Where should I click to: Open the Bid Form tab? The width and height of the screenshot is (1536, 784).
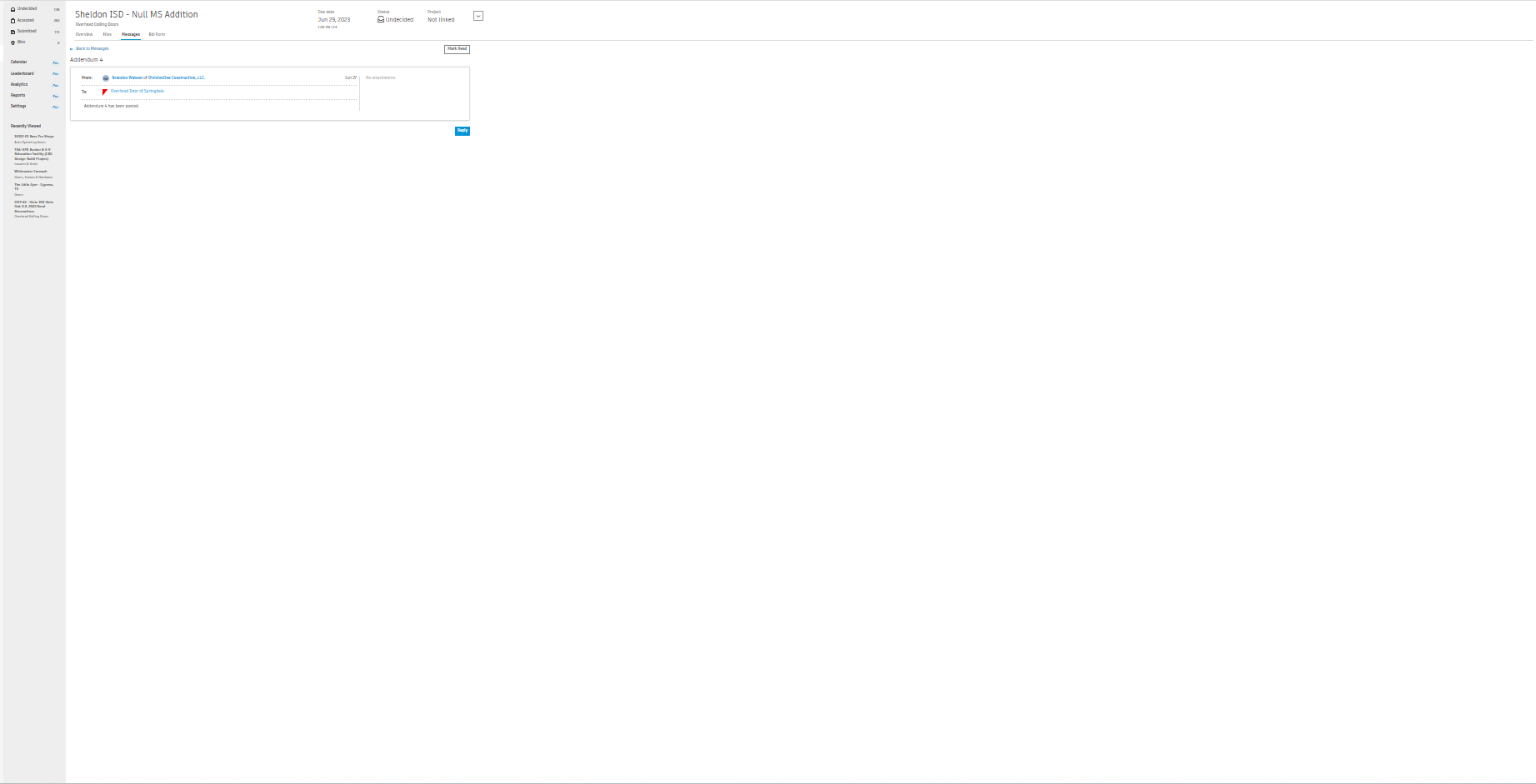pyautogui.click(x=157, y=34)
